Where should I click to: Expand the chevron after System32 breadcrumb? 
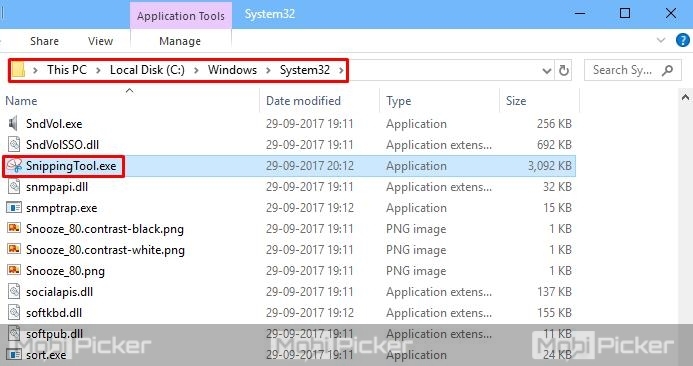tap(341, 70)
